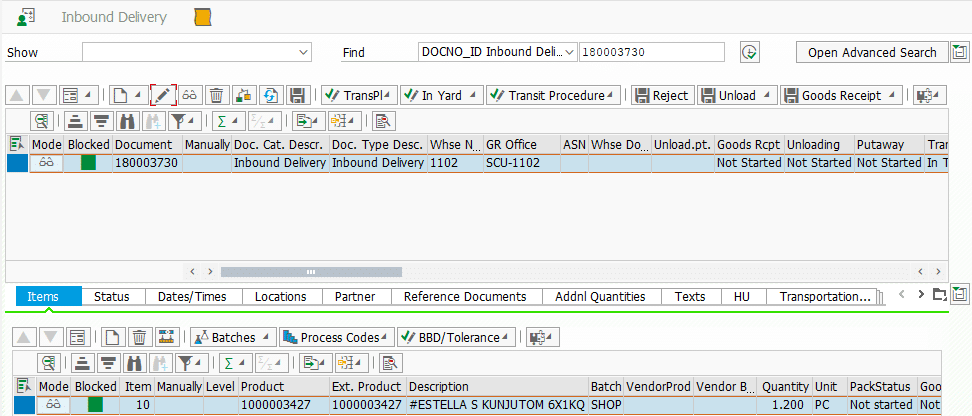Click the pencil edit icon in top toolbar
The width and height of the screenshot is (972, 416).
point(162,96)
